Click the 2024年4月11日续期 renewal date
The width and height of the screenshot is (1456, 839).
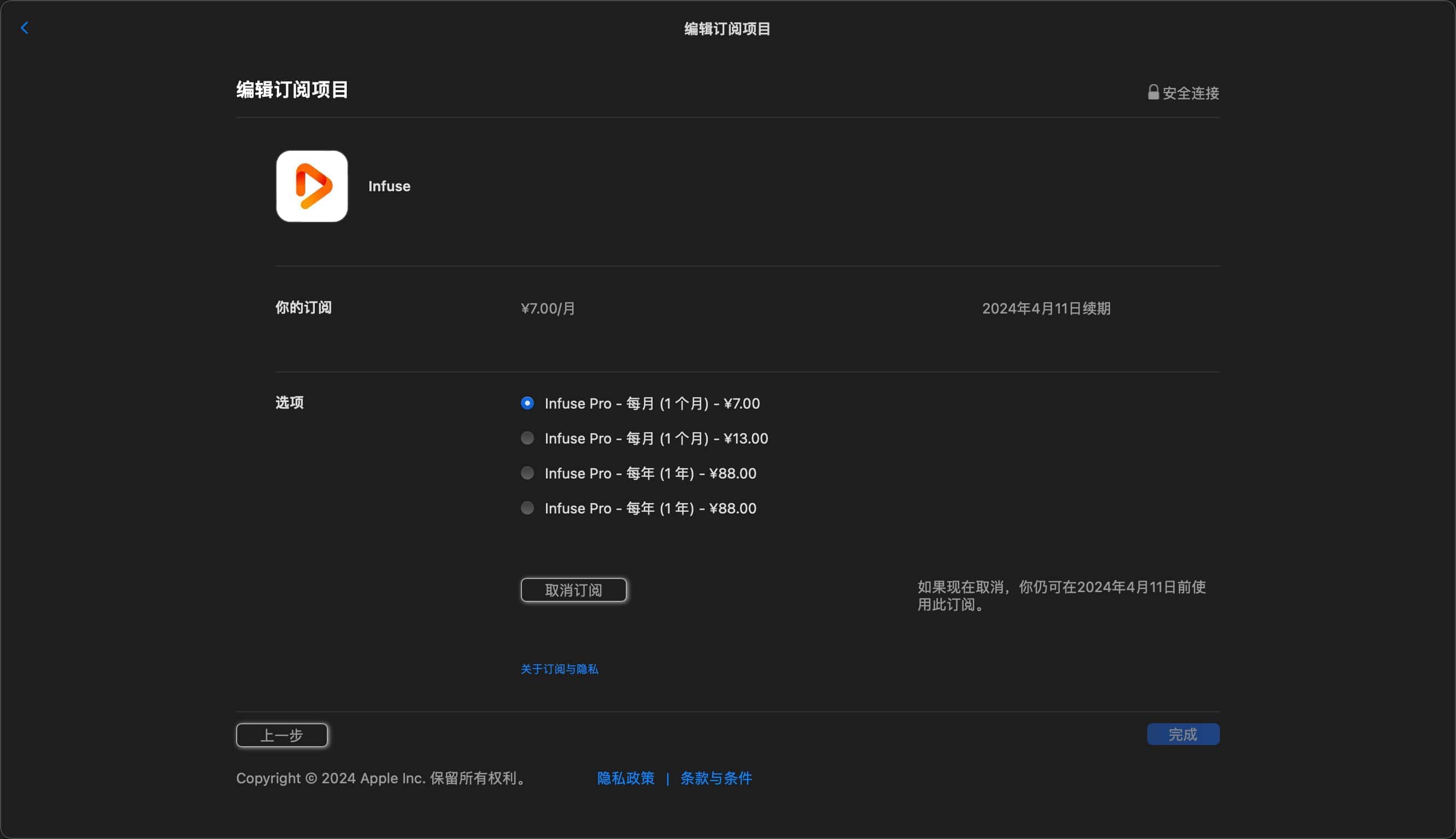[x=1046, y=308]
